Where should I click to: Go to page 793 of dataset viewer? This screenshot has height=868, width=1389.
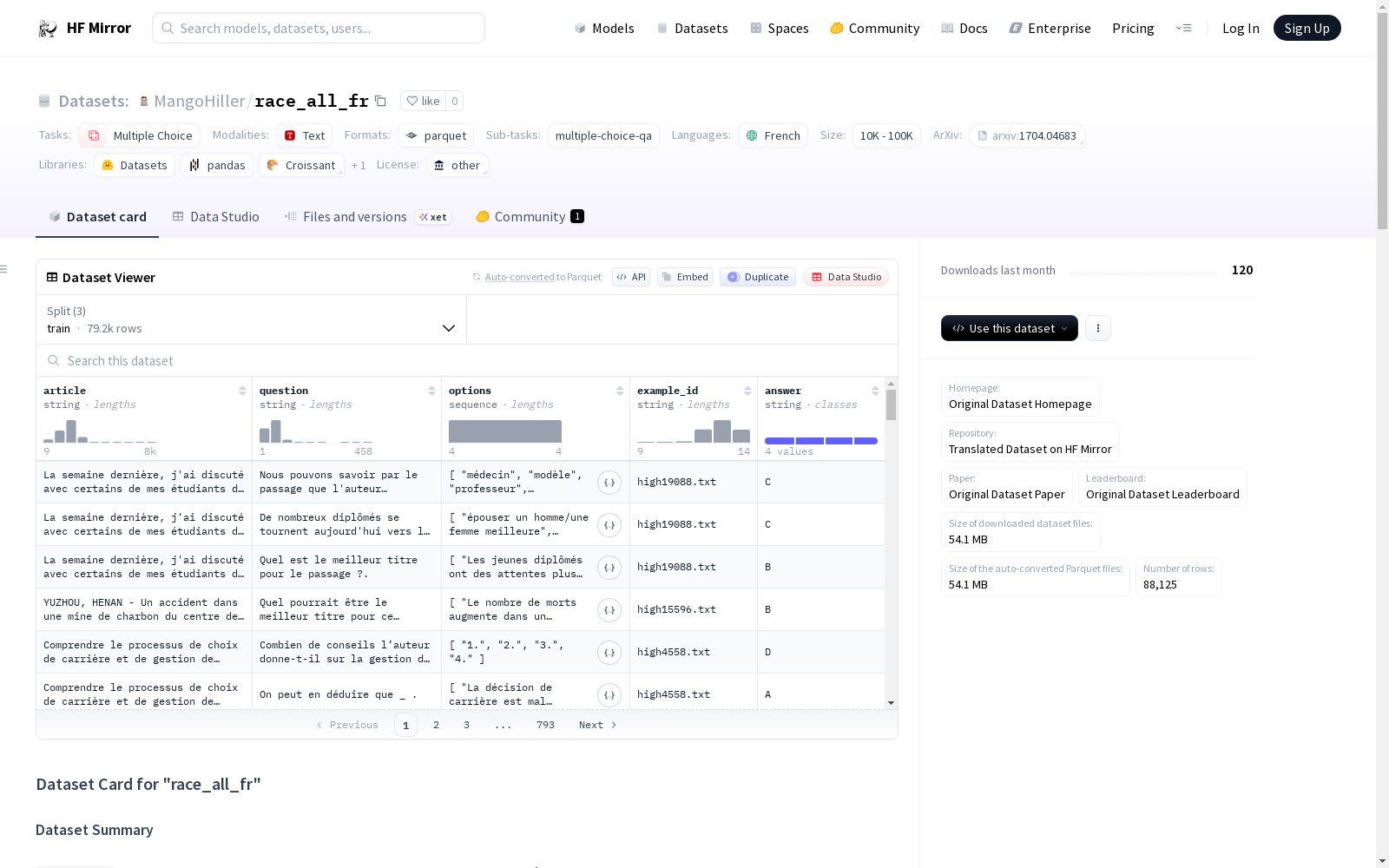point(545,725)
